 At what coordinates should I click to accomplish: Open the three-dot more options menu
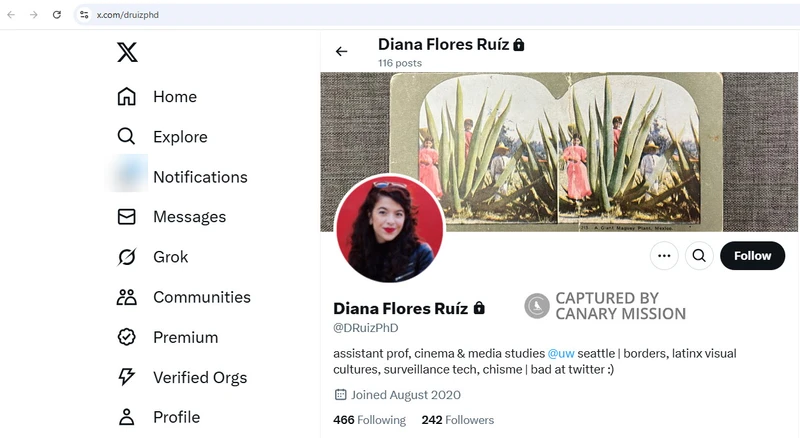click(664, 256)
